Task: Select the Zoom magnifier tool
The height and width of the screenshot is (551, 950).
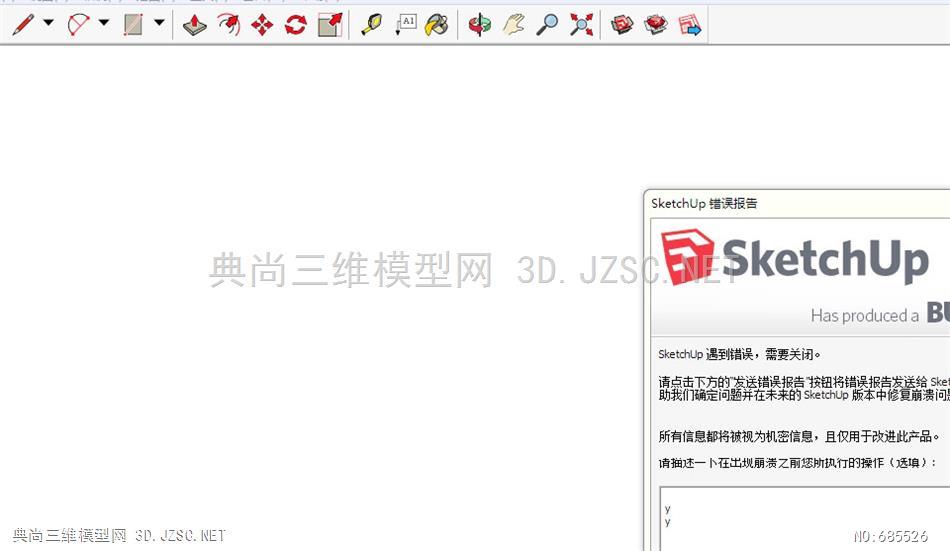Action: tap(547, 25)
